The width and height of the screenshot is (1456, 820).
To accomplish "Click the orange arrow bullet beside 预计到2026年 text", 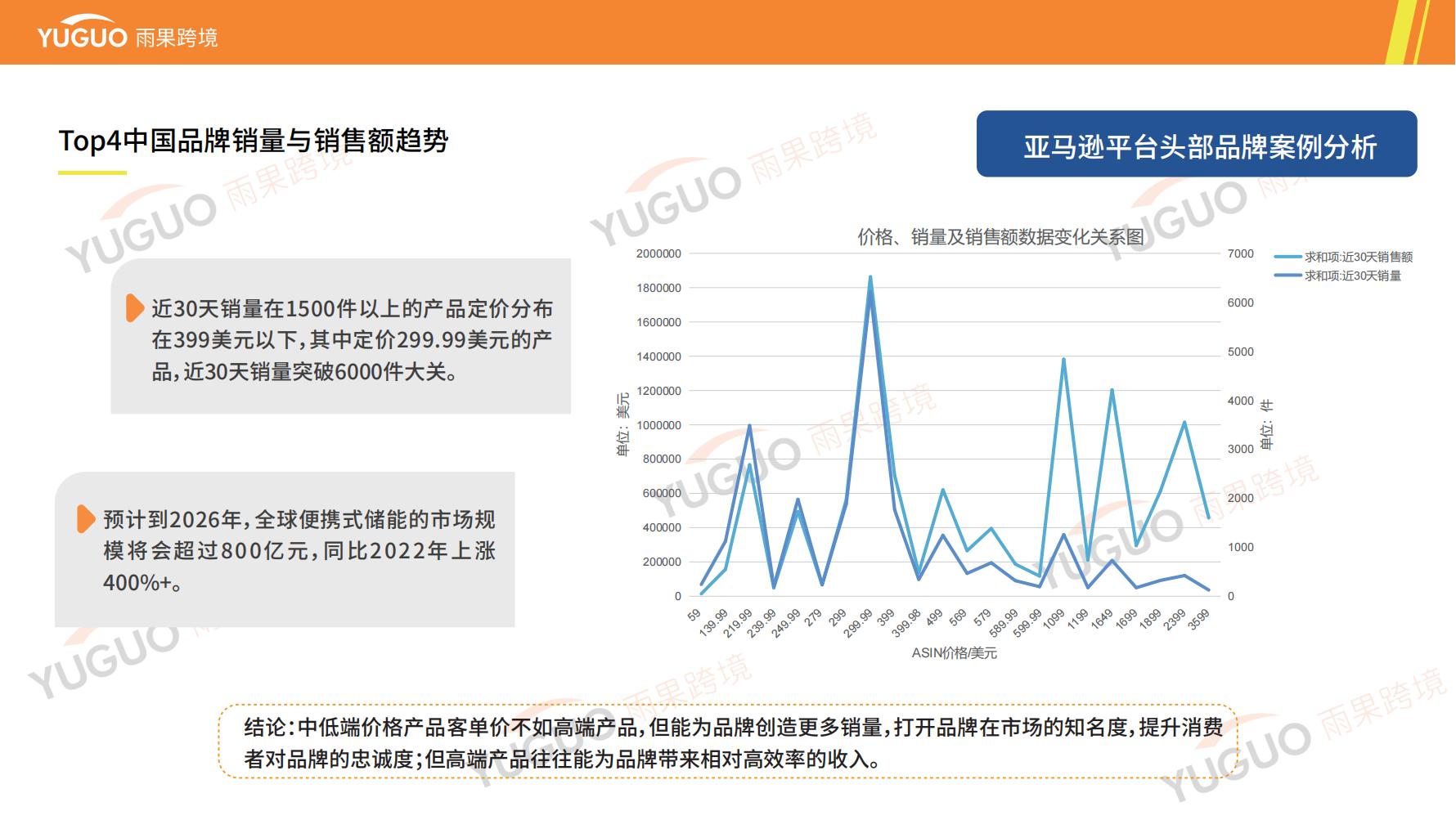I will tap(86, 519).
